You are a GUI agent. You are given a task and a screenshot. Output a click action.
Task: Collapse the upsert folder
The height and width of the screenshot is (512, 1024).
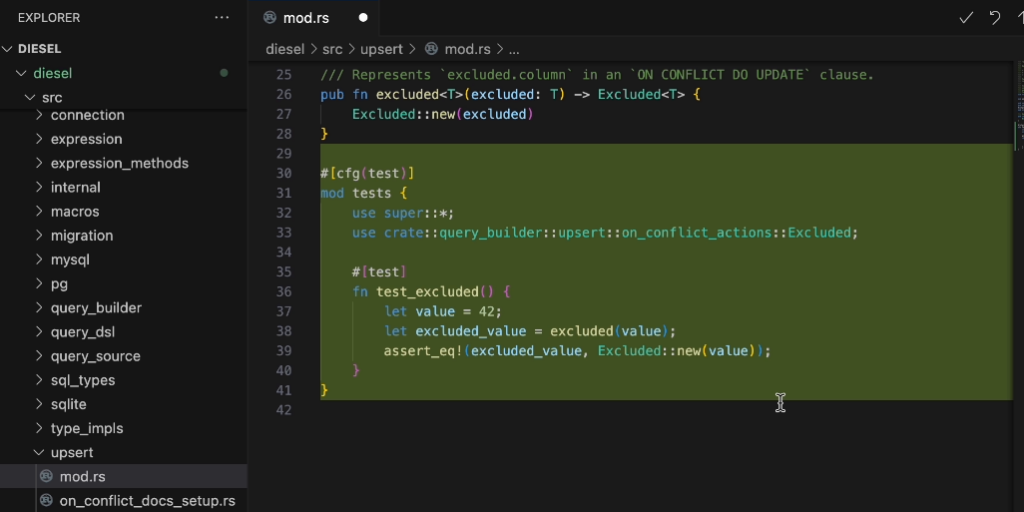71,452
